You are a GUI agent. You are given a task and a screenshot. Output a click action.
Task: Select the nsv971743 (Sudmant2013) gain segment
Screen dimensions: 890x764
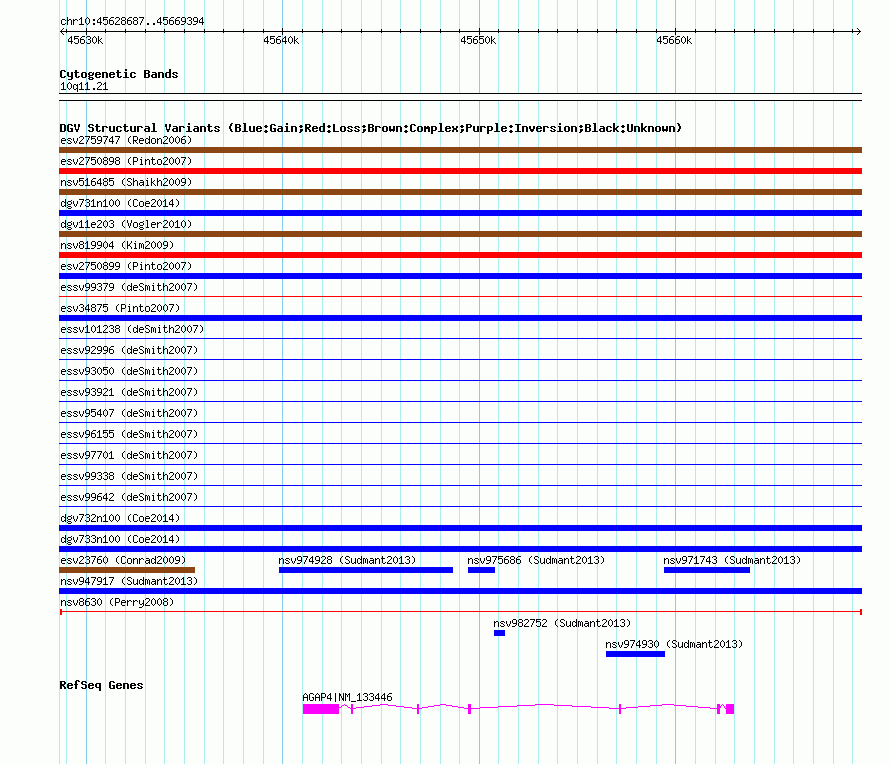tap(706, 570)
